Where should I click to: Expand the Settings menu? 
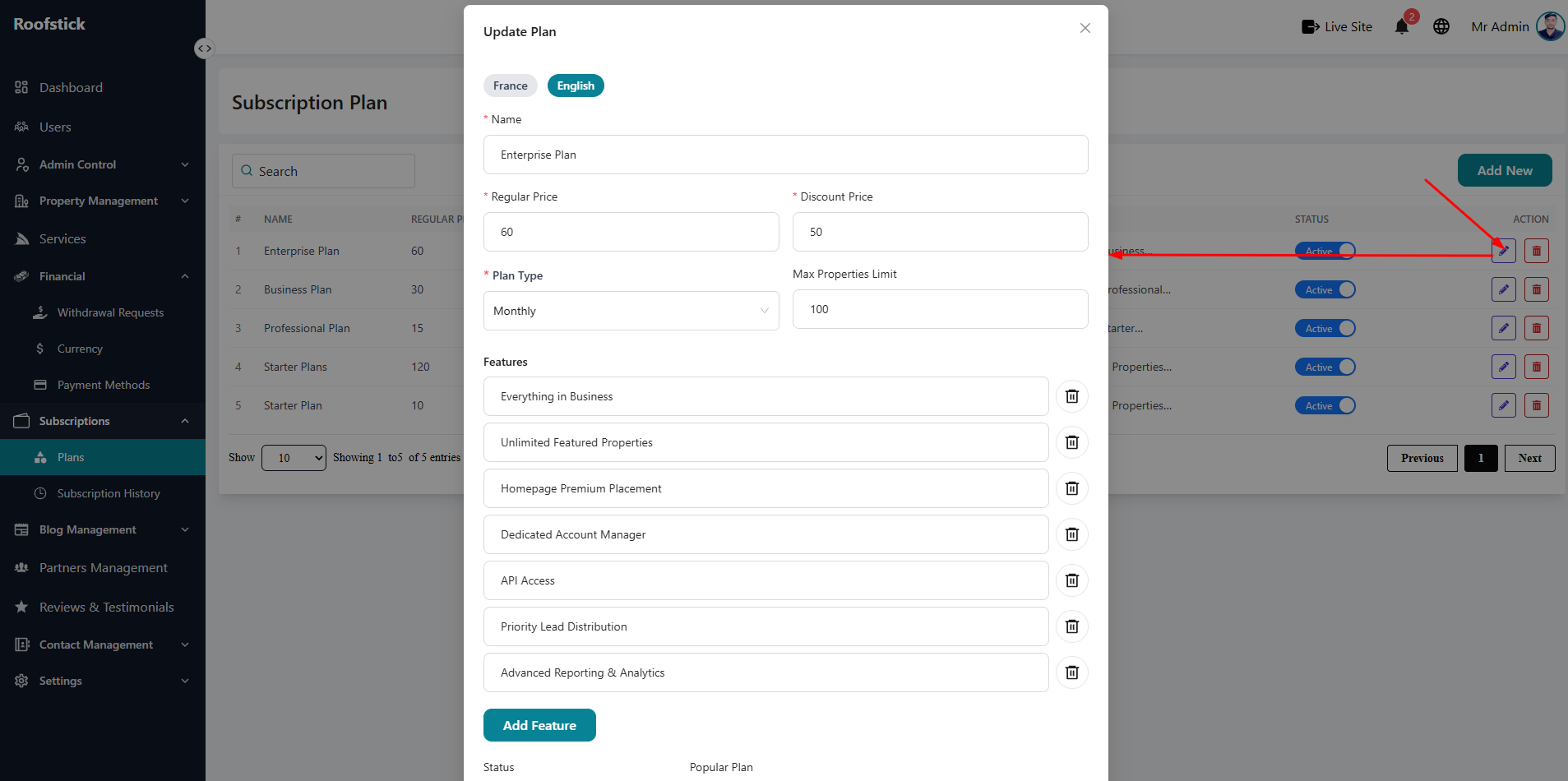pos(103,681)
